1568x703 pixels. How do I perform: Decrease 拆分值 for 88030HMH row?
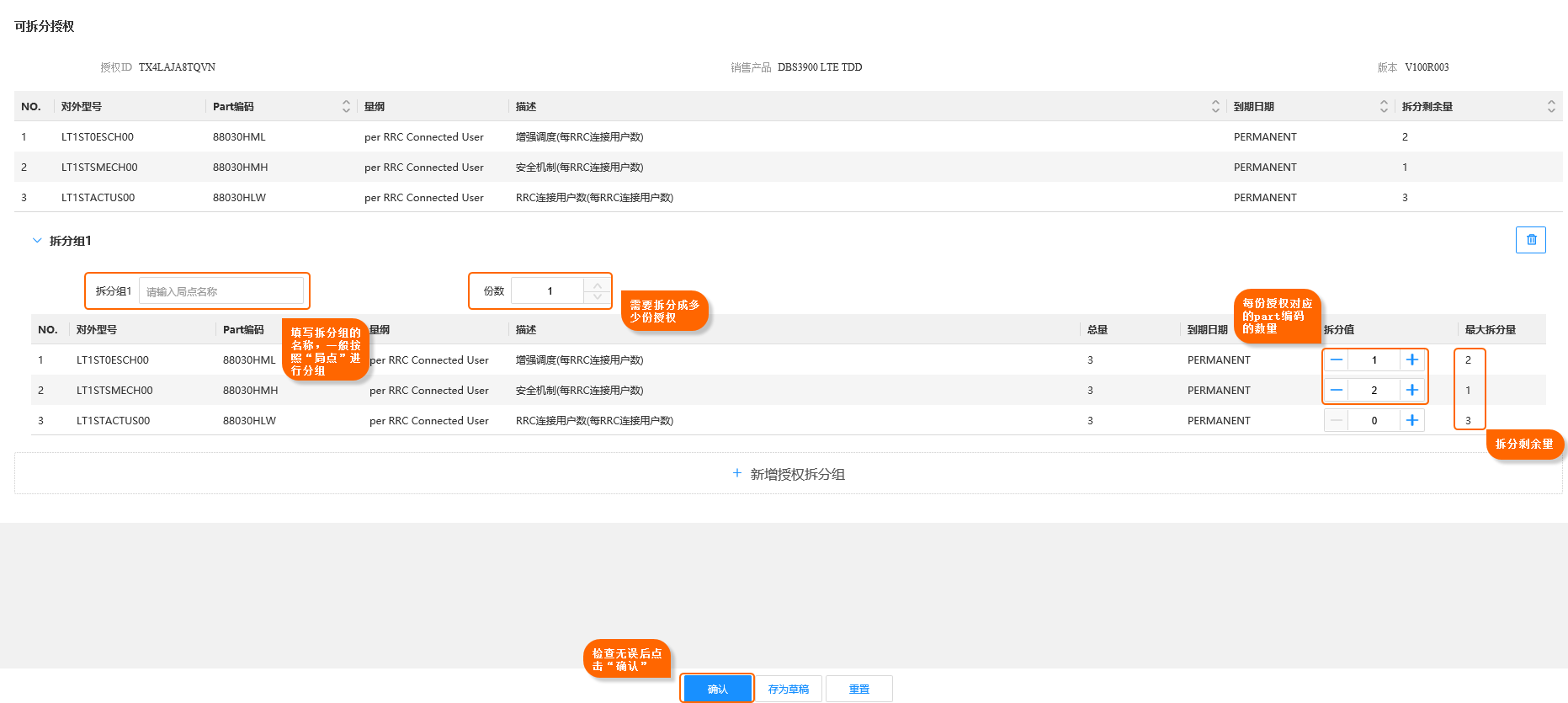coord(1337,391)
